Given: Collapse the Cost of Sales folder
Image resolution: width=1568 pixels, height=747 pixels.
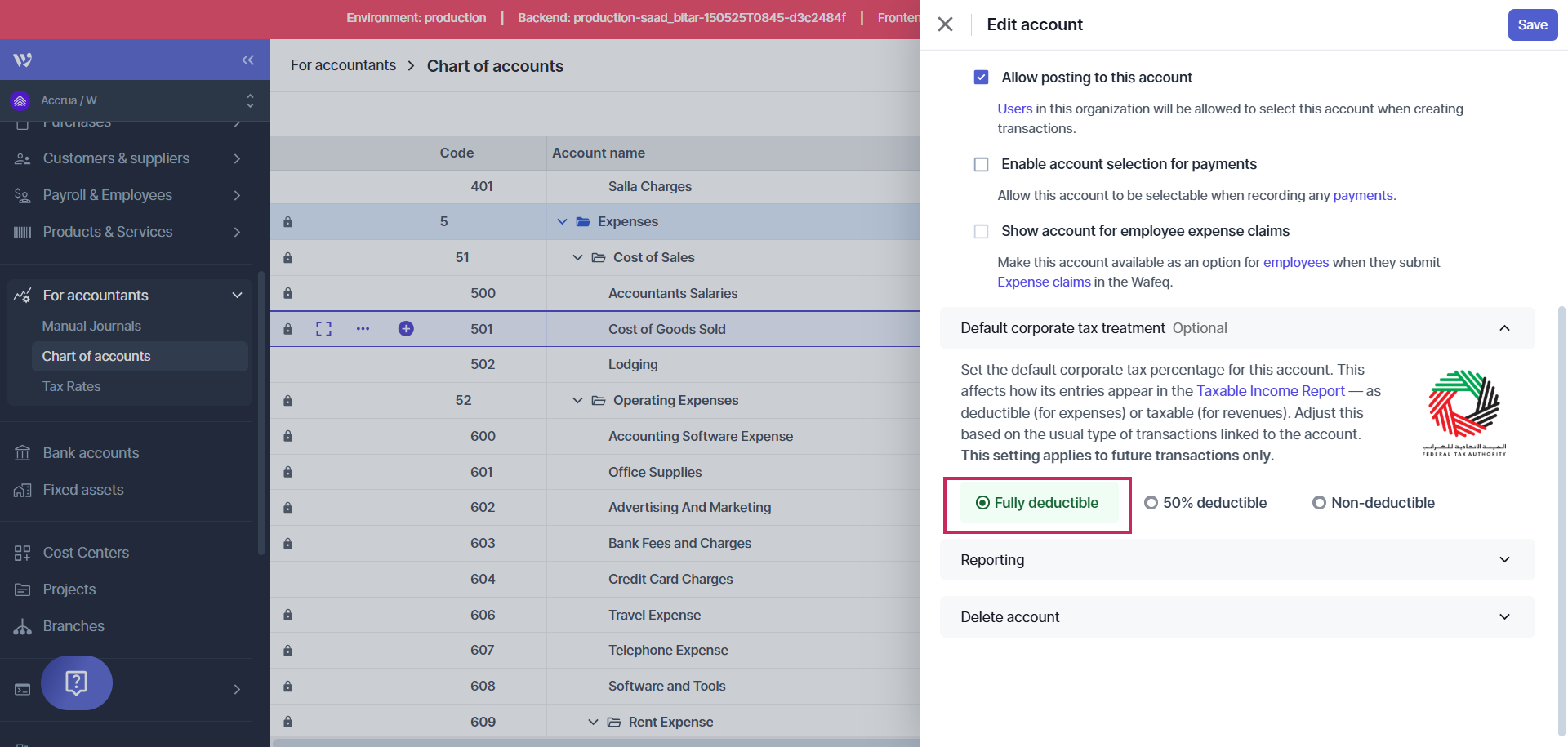Looking at the screenshot, I should (577, 258).
